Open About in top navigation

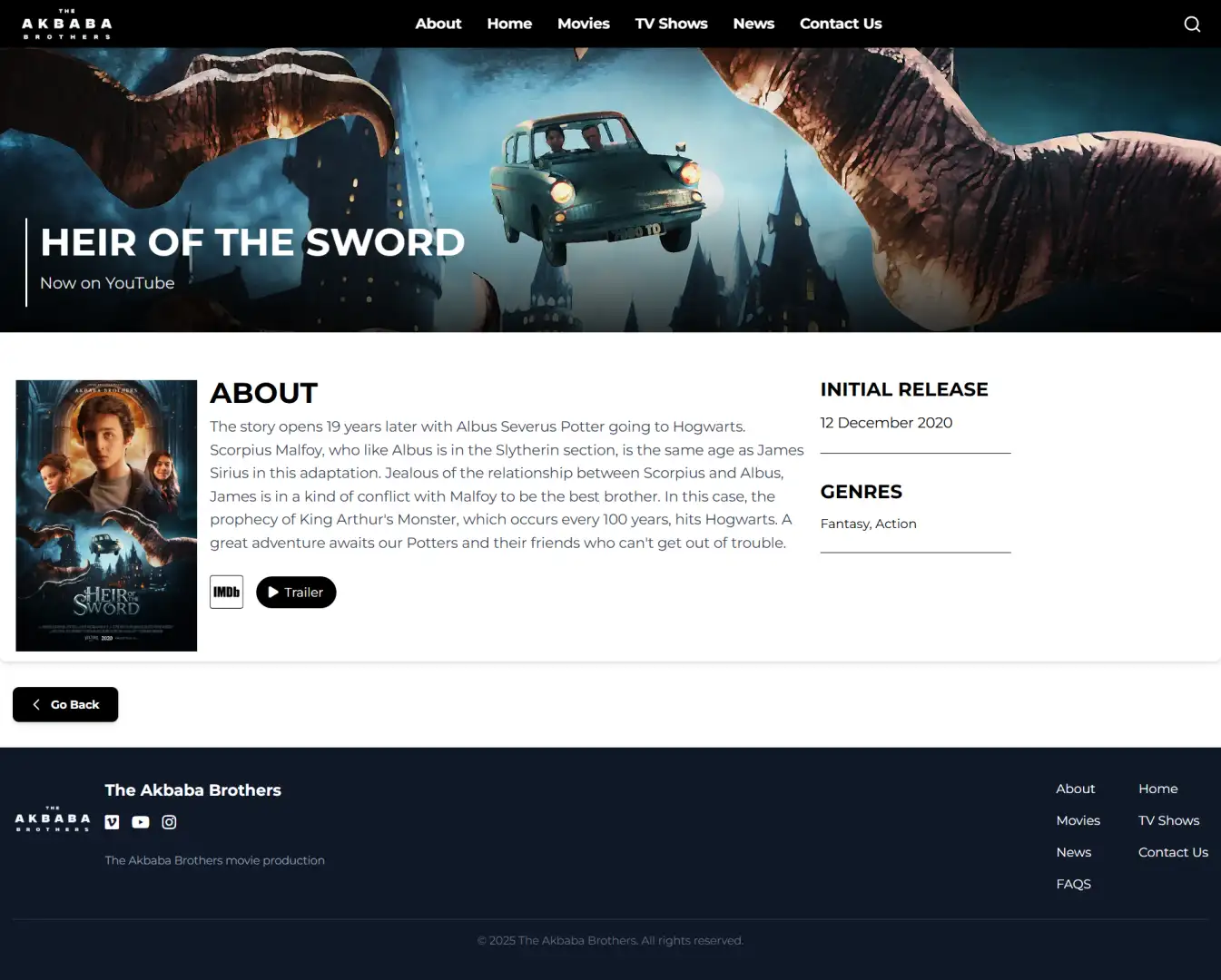[x=438, y=24]
